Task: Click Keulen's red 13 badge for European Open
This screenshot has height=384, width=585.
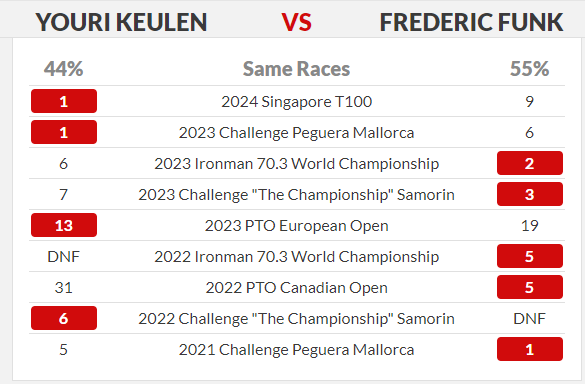Action: (64, 225)
